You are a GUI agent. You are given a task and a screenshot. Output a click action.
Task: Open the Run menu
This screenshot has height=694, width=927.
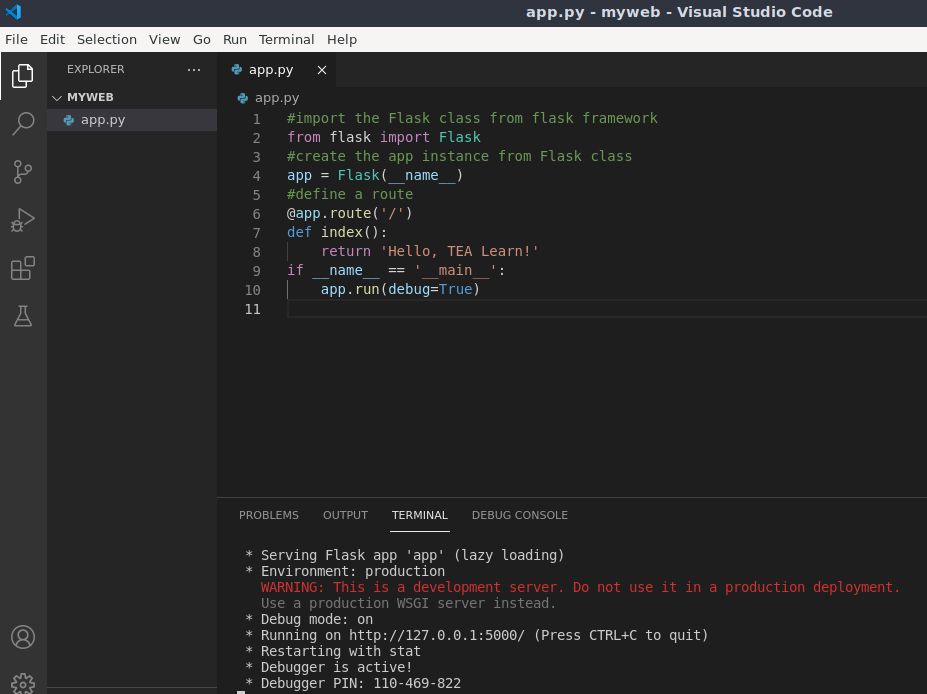(x=235, y=40)
